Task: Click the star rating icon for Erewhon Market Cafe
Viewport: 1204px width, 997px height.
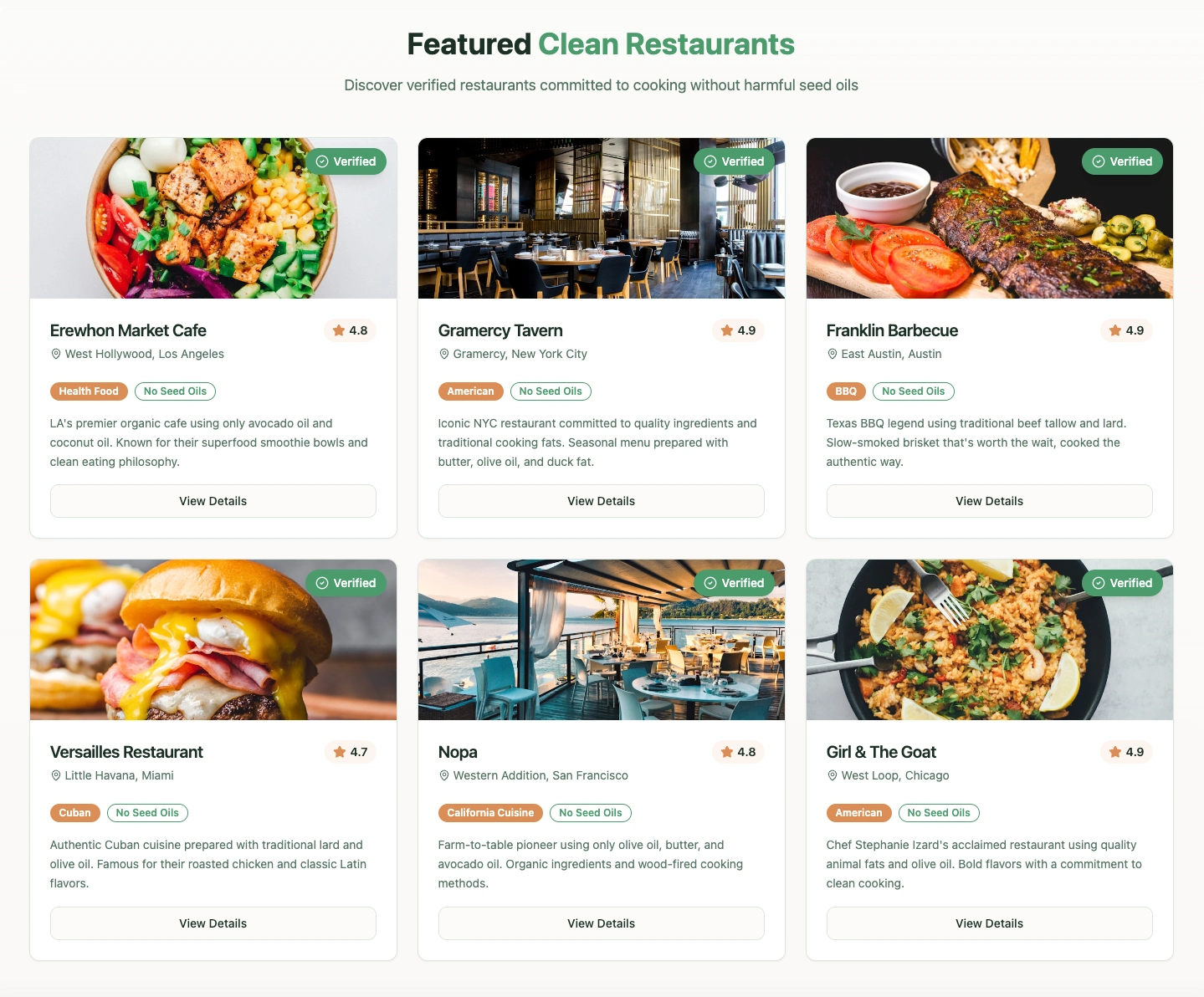Action: (339, 330)
